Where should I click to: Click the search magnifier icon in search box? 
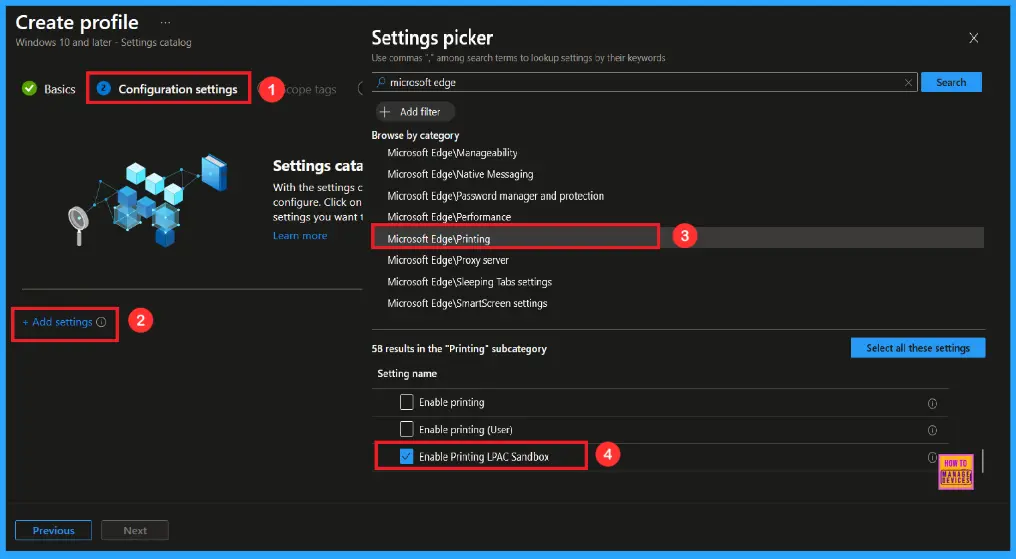pos(381,82)
